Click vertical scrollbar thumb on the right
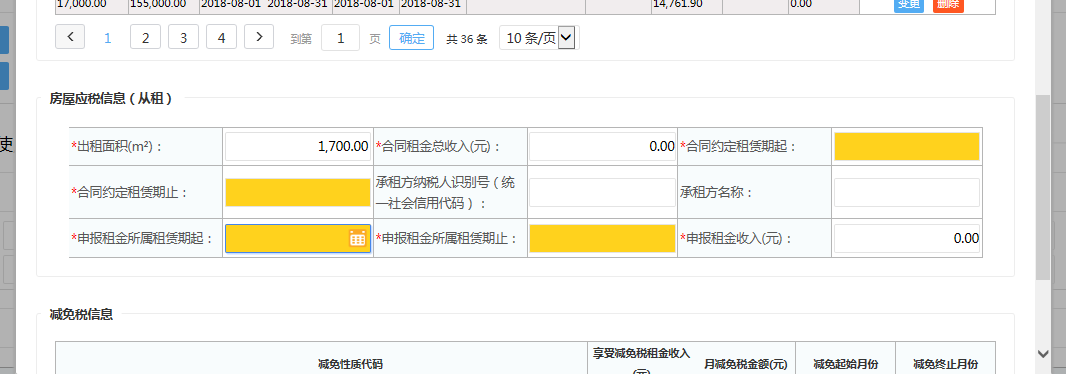 (x=1043, y=187)
